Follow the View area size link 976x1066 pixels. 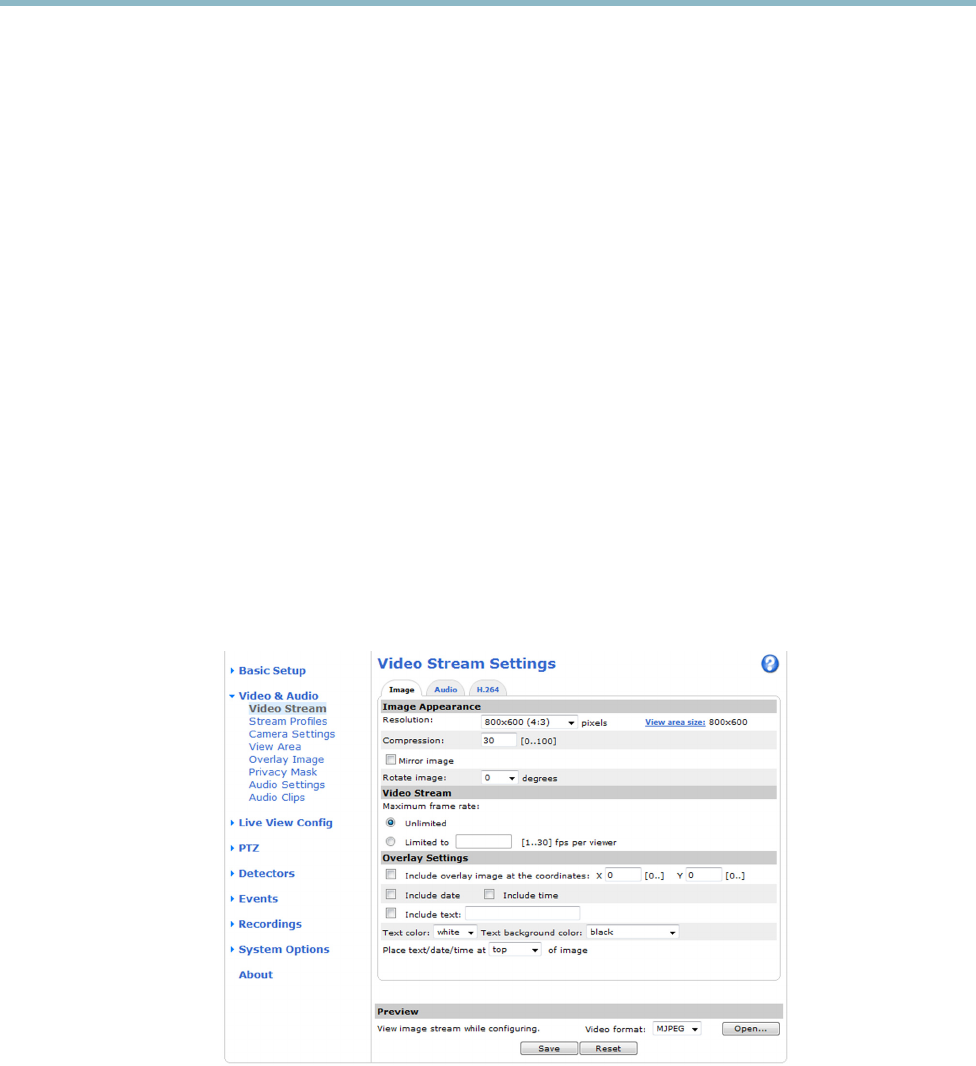(675, 723)
